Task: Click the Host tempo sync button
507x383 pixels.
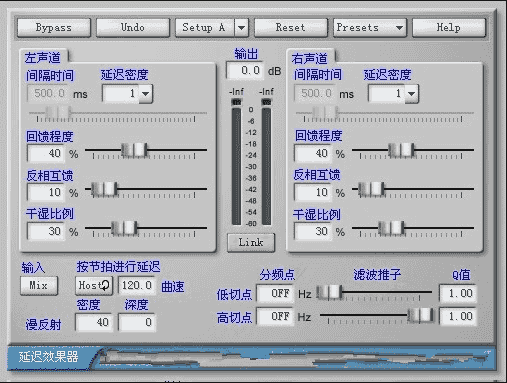Action: [x=94, y=286]
